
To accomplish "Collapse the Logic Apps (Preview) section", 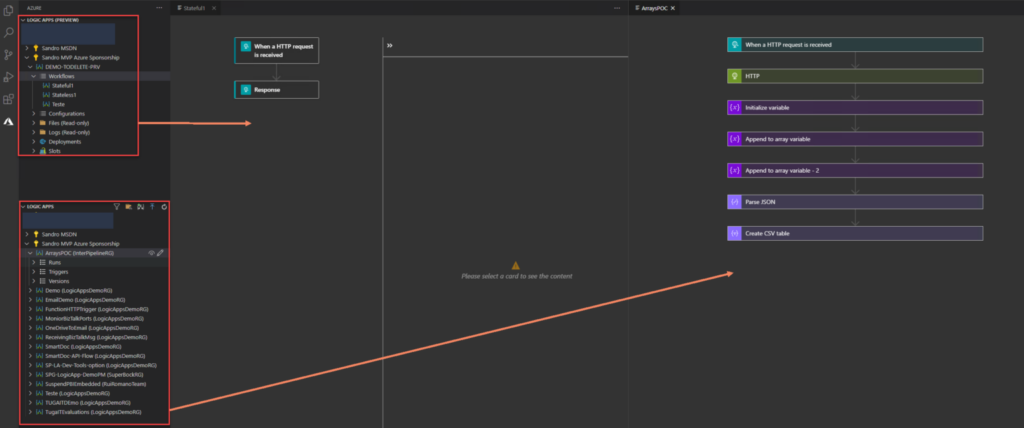I will tap(22, 20).
